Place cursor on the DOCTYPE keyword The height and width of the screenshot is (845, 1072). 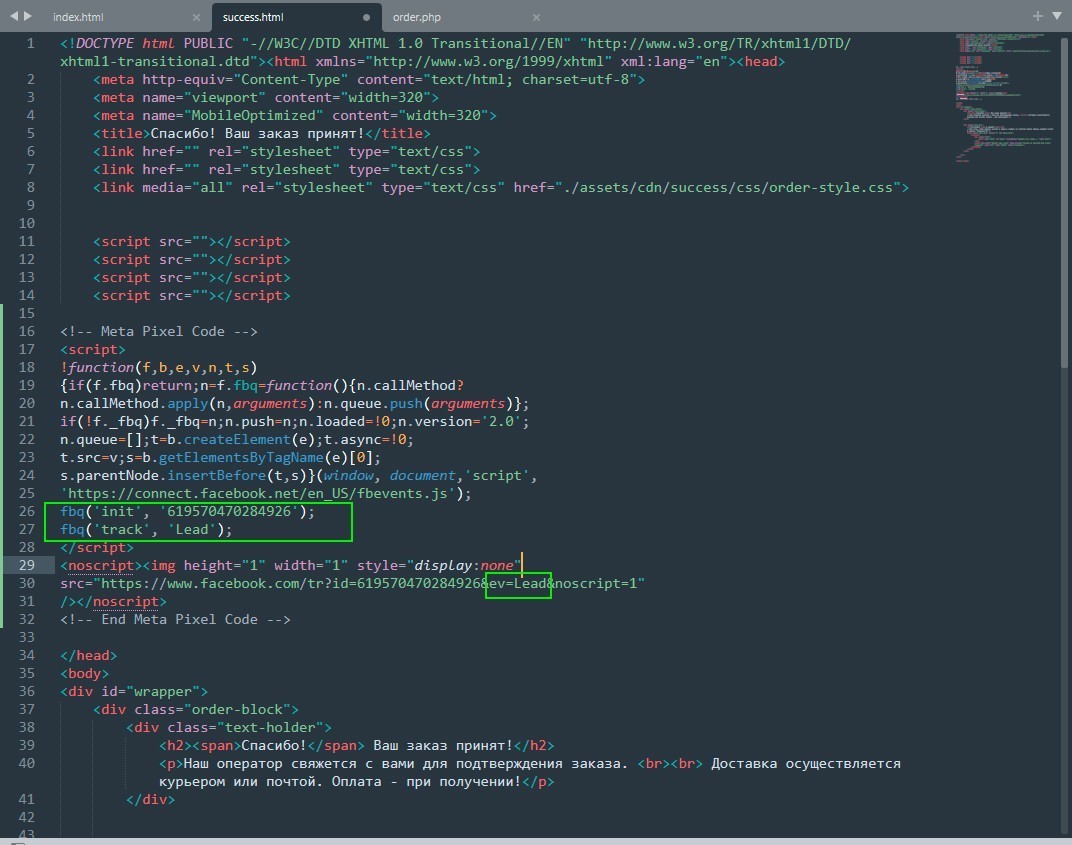(105, 44)
